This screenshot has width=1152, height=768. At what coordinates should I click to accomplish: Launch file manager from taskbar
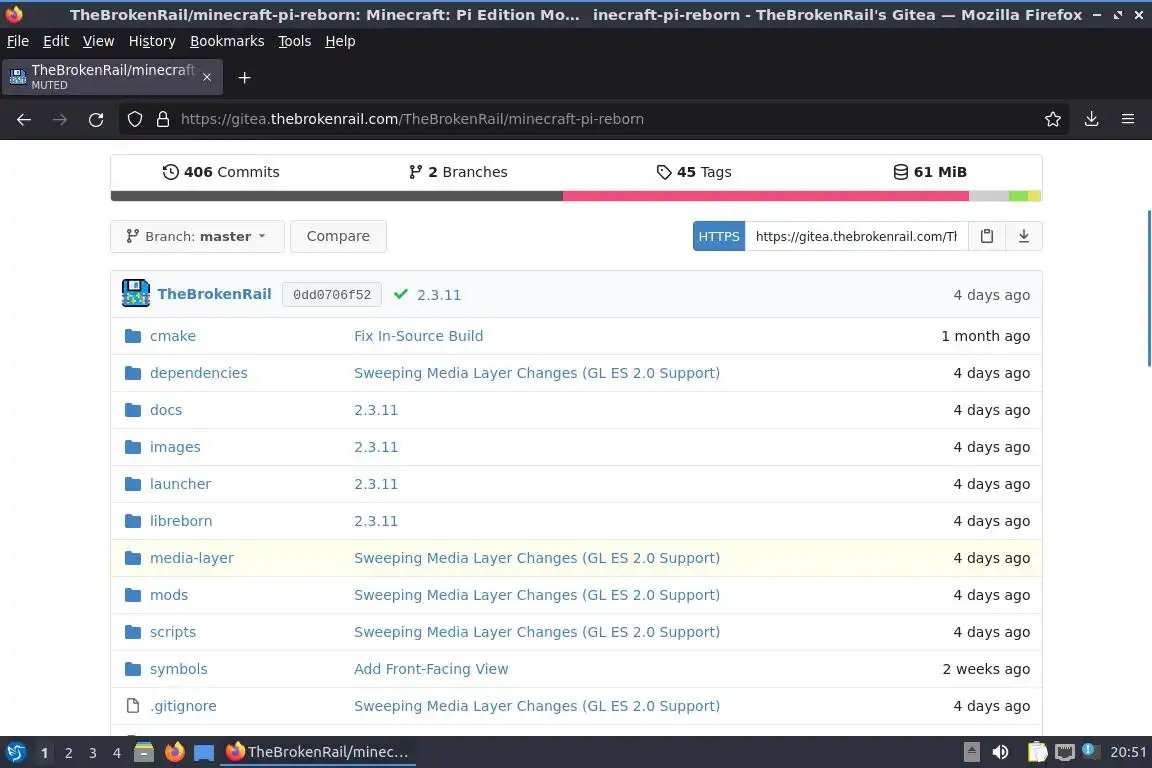(x=144, y=752)
